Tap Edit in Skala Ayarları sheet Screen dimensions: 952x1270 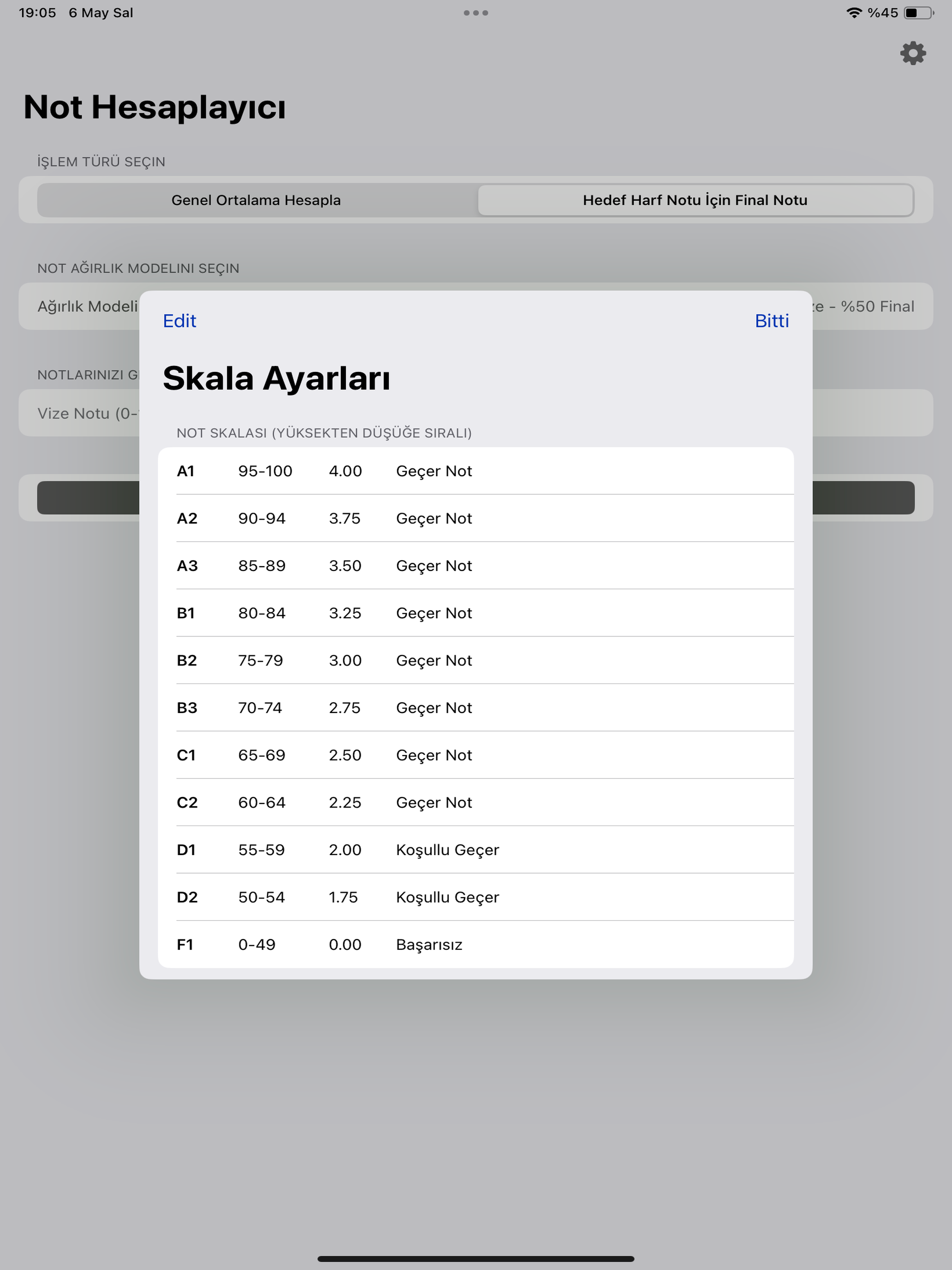[179, 320]
